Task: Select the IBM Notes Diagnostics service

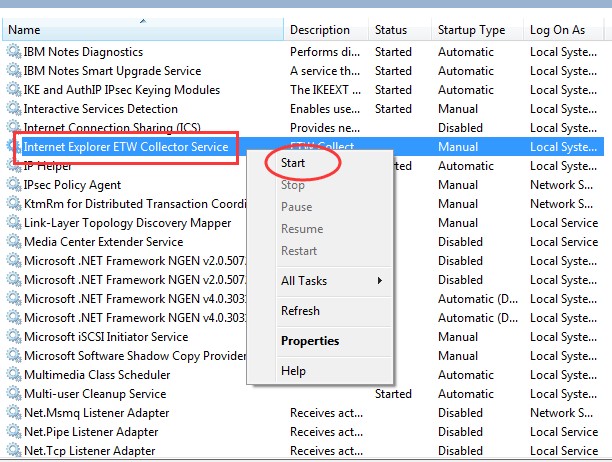Action: (83, 52)
